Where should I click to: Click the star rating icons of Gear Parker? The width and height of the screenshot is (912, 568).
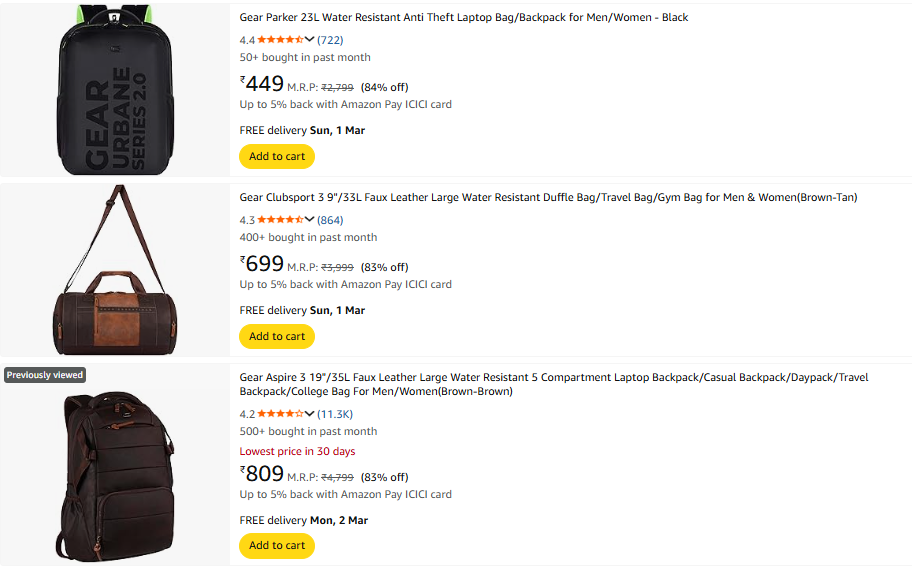point(280,40)
